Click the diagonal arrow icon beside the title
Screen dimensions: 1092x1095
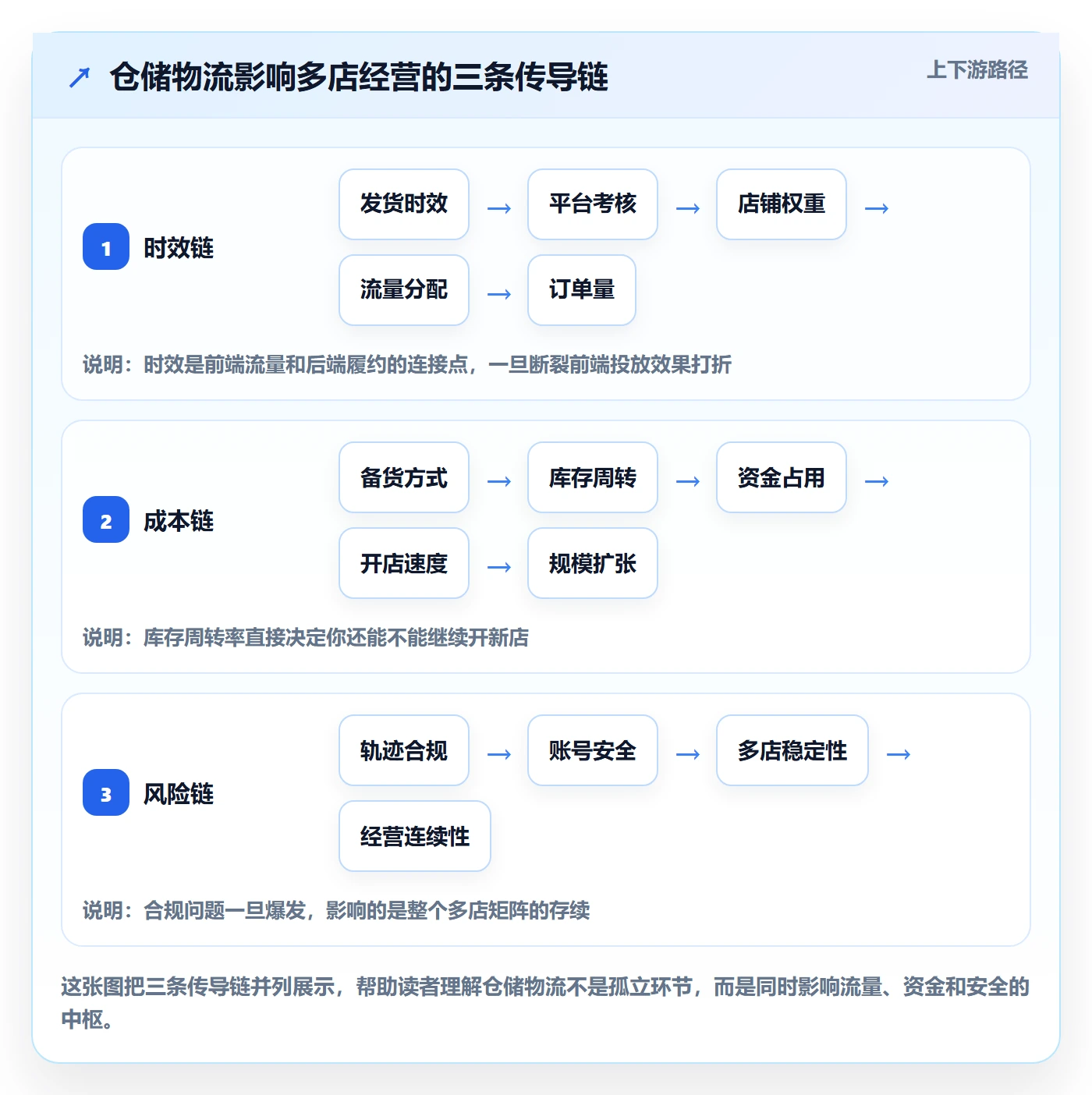[x=80, y=77]
